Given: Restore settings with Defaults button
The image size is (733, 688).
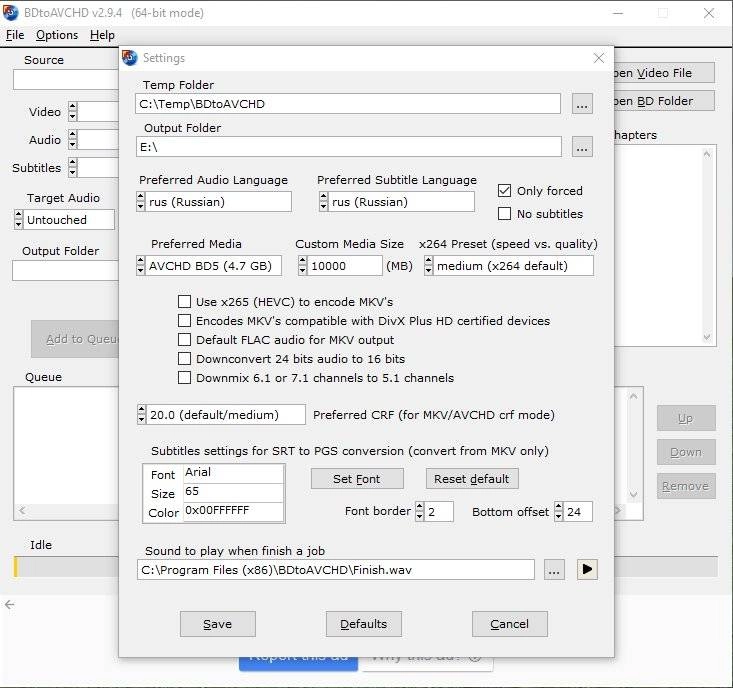Looking at the screenshot, I should (x=364, y=624).
